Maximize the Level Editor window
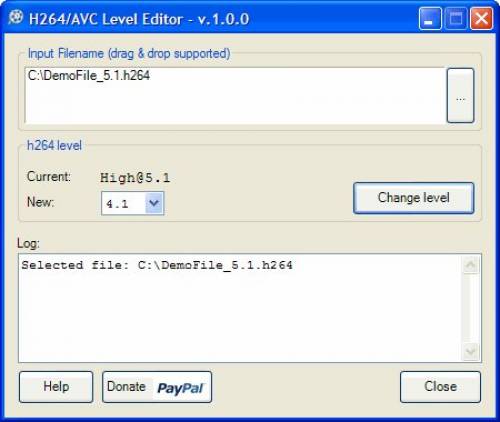The image size is (500, 422). coord(456,19)
